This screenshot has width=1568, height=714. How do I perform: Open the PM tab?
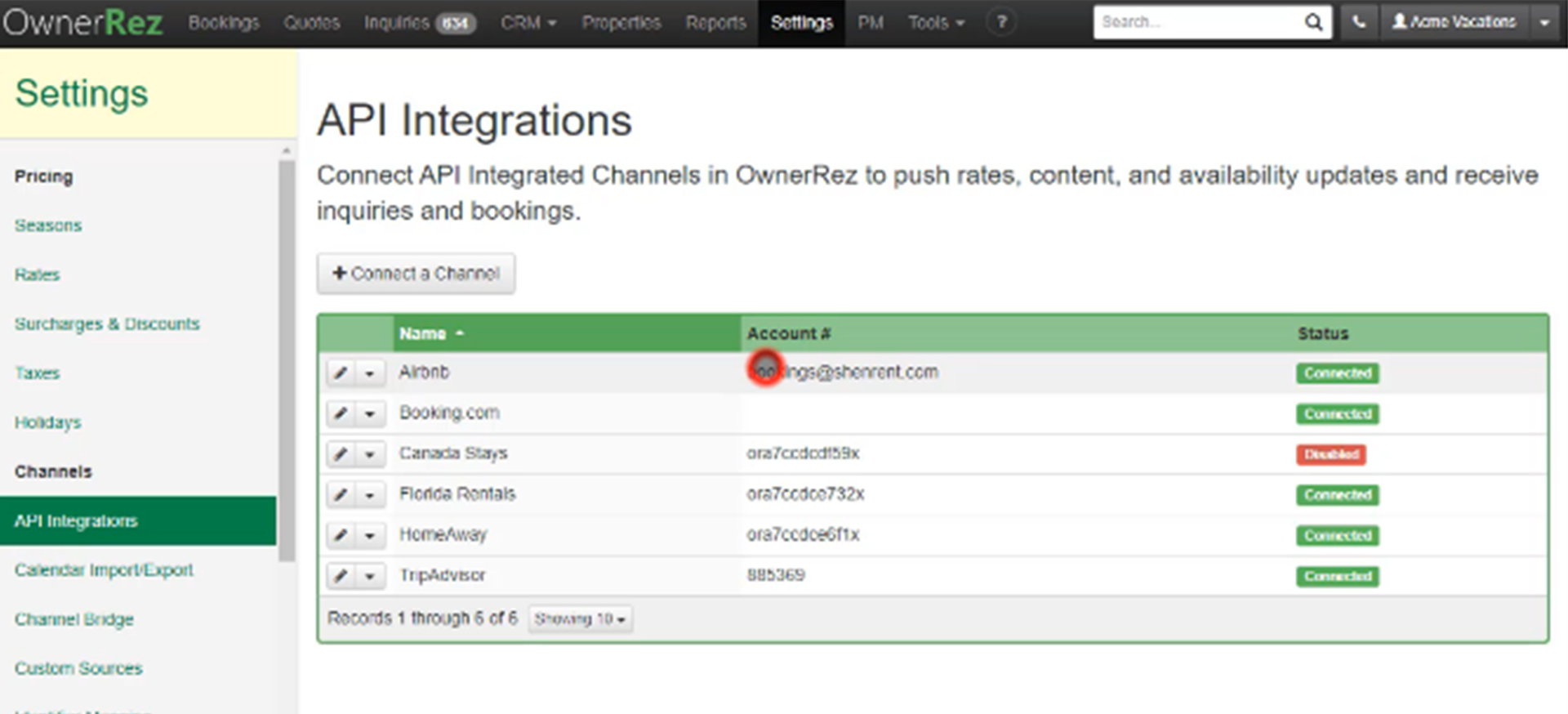pyautogui.click(x=871, y=22)
